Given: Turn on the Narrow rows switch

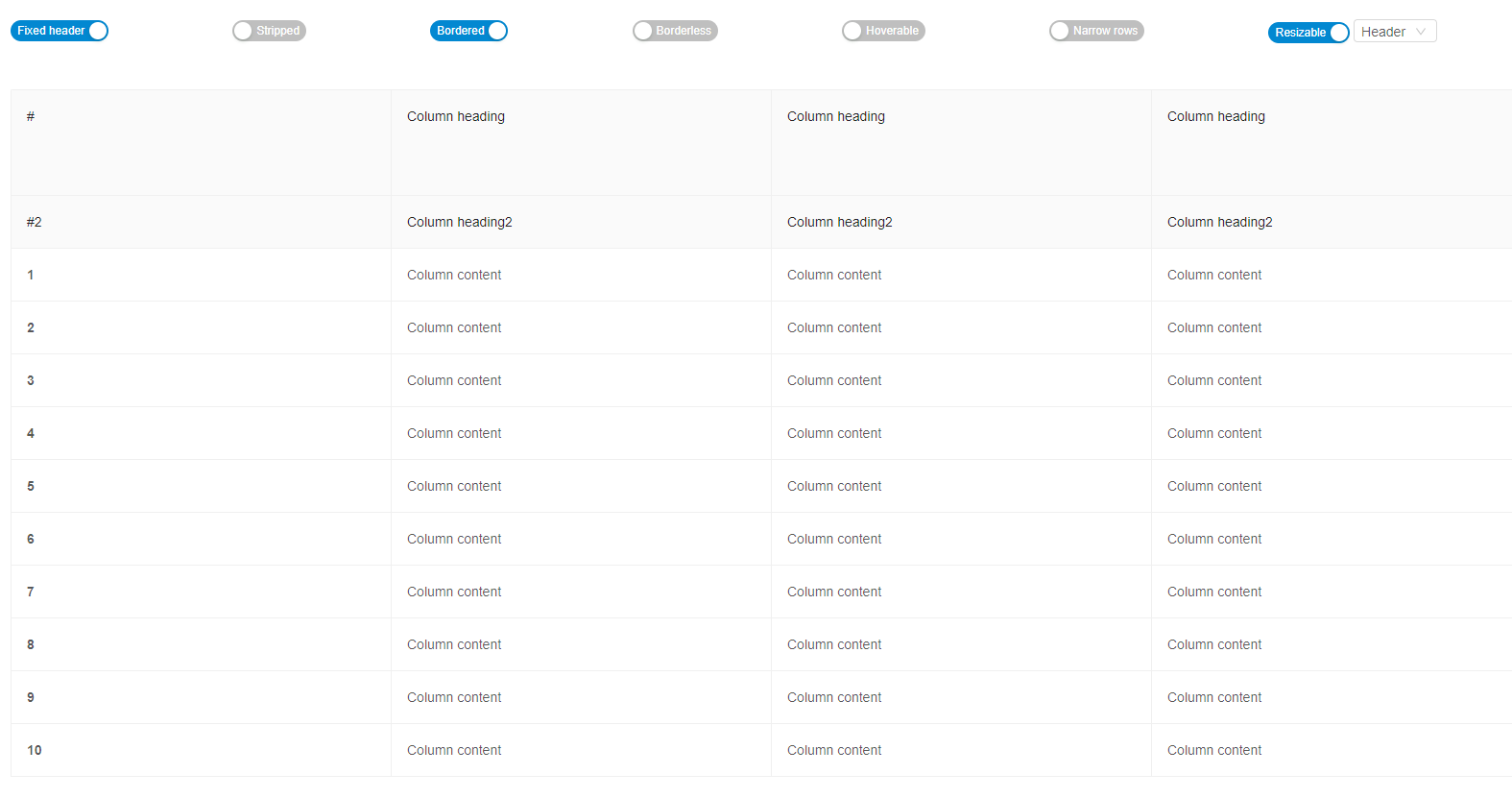Looking at the screenshot, I should pyautogui.click(x=1096, y=31).
